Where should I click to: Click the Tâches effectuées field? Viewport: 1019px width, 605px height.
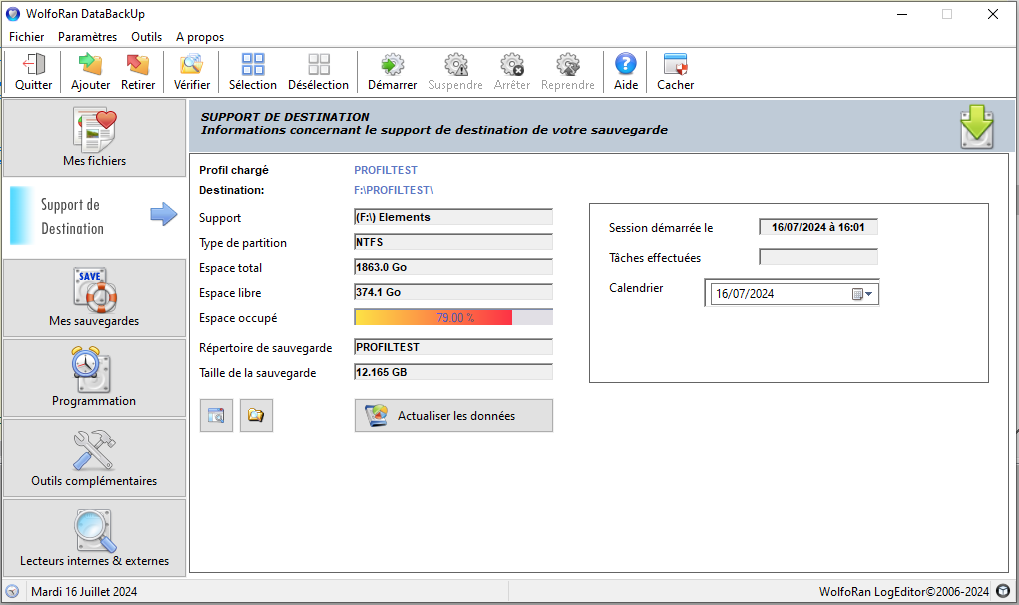tap(818, 257)
